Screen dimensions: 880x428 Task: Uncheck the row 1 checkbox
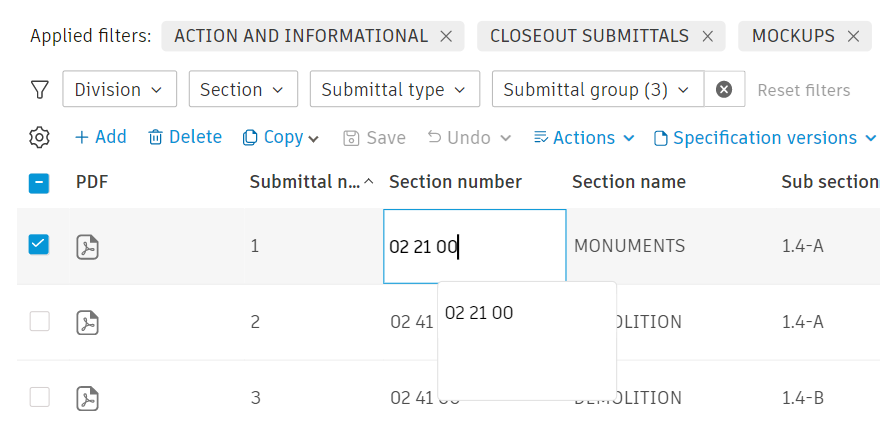pos(39,245)
